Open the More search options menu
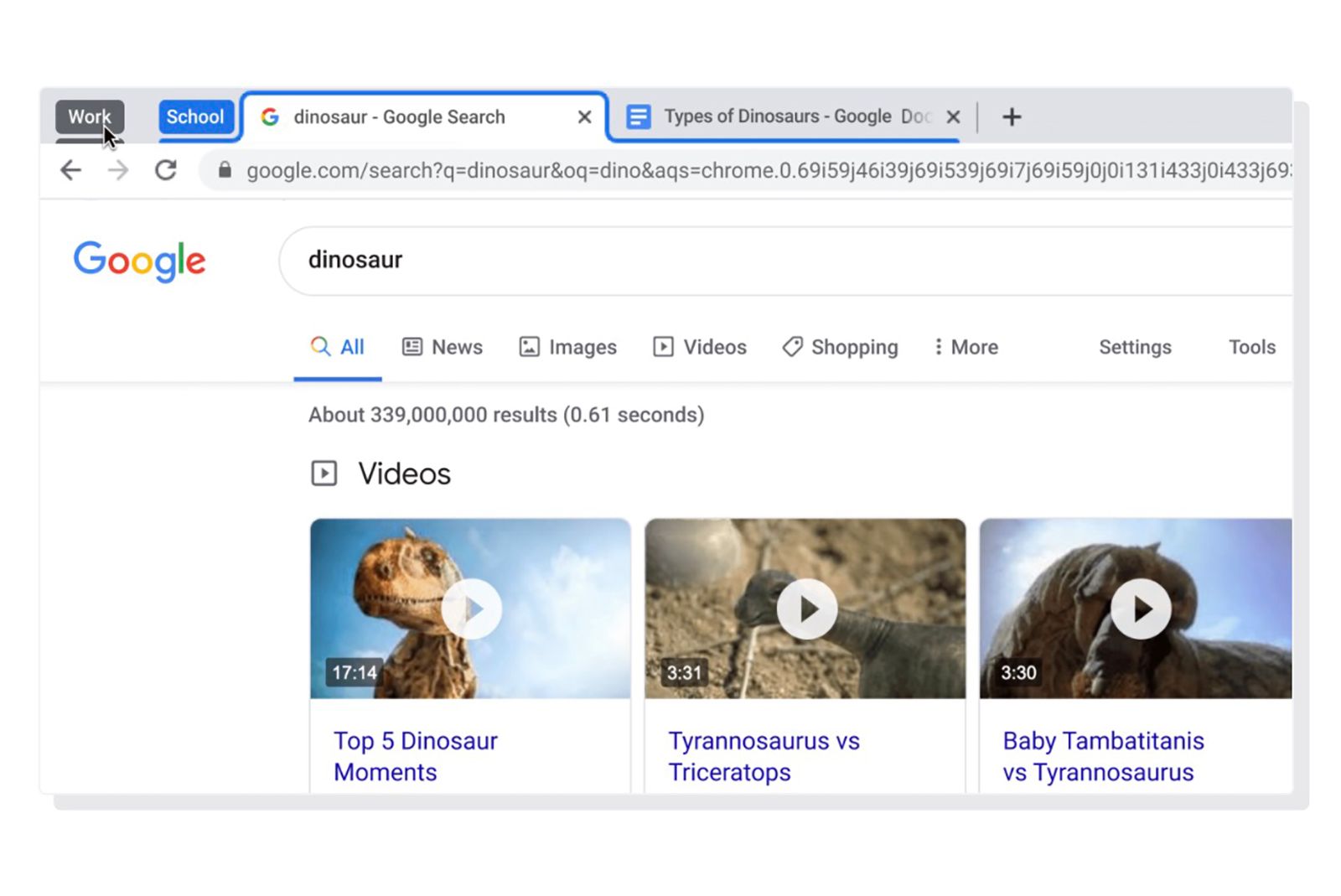Viewport: 1341px width, 896px height. tap(966, 346)
